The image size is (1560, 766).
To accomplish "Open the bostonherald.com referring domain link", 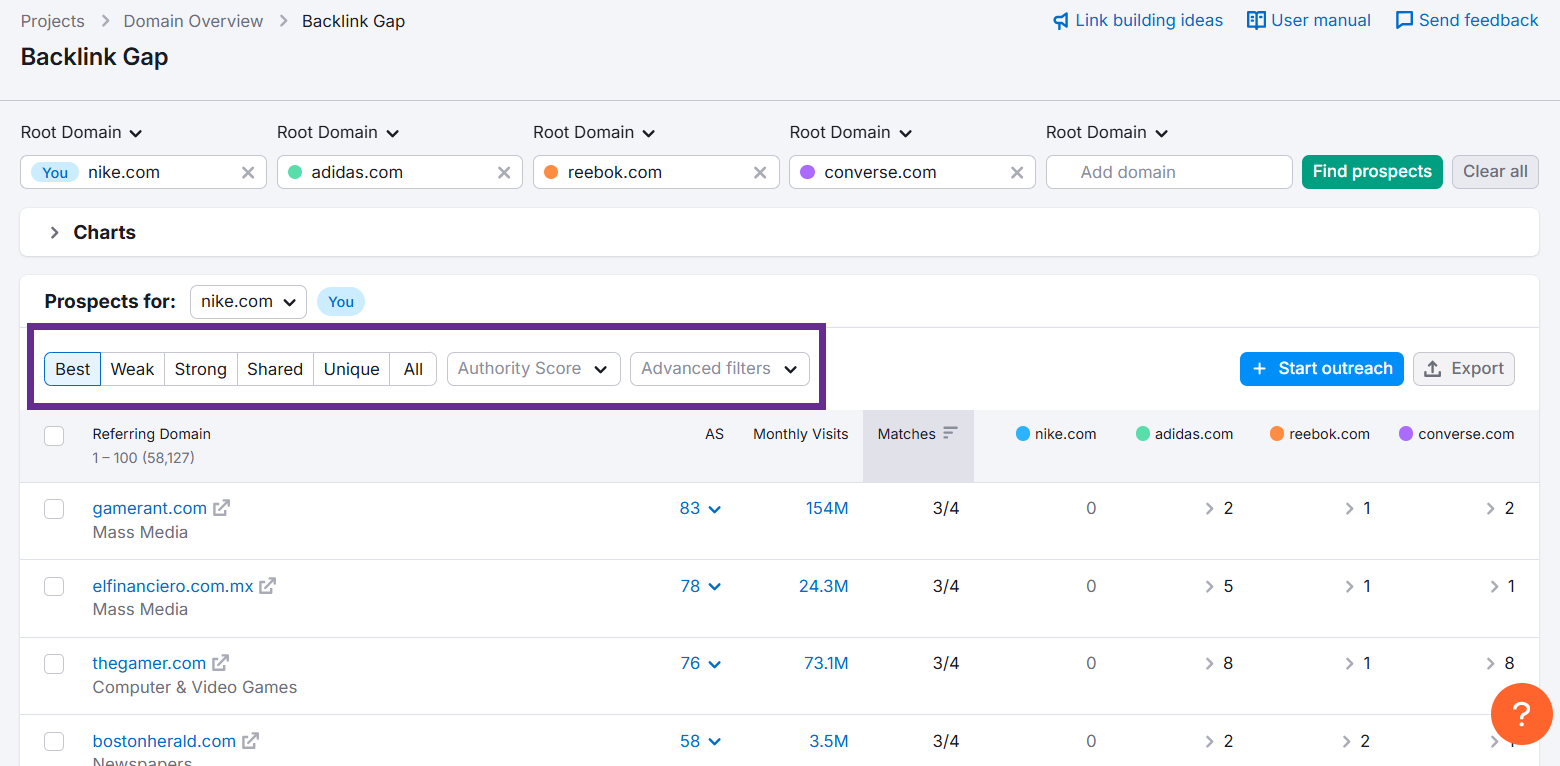I will click(x=164, y=741).
